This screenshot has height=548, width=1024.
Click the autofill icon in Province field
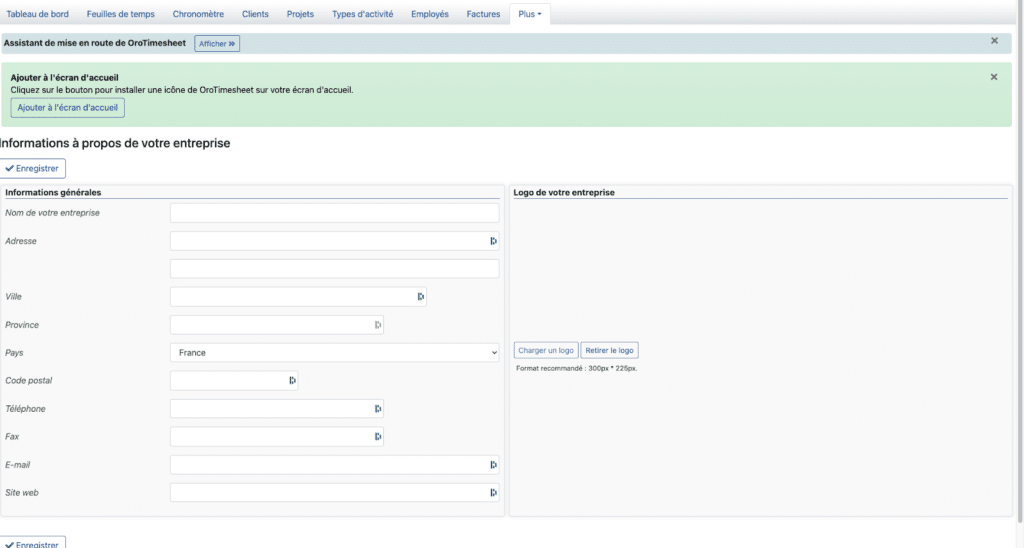coord(378,325)
